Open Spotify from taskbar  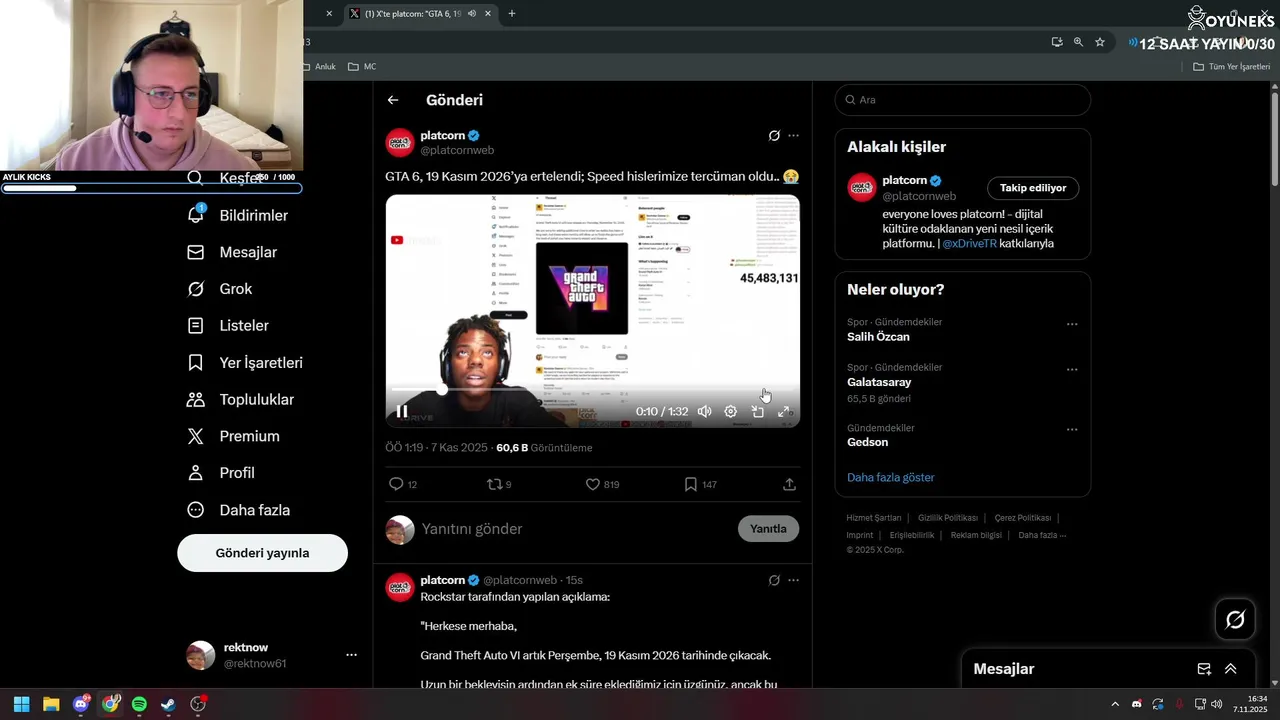click(139, 704)
